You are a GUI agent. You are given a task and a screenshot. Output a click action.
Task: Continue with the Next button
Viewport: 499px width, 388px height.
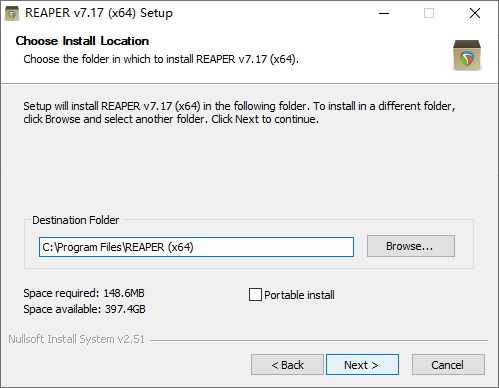pyautogui.click(x=362, y=365)
